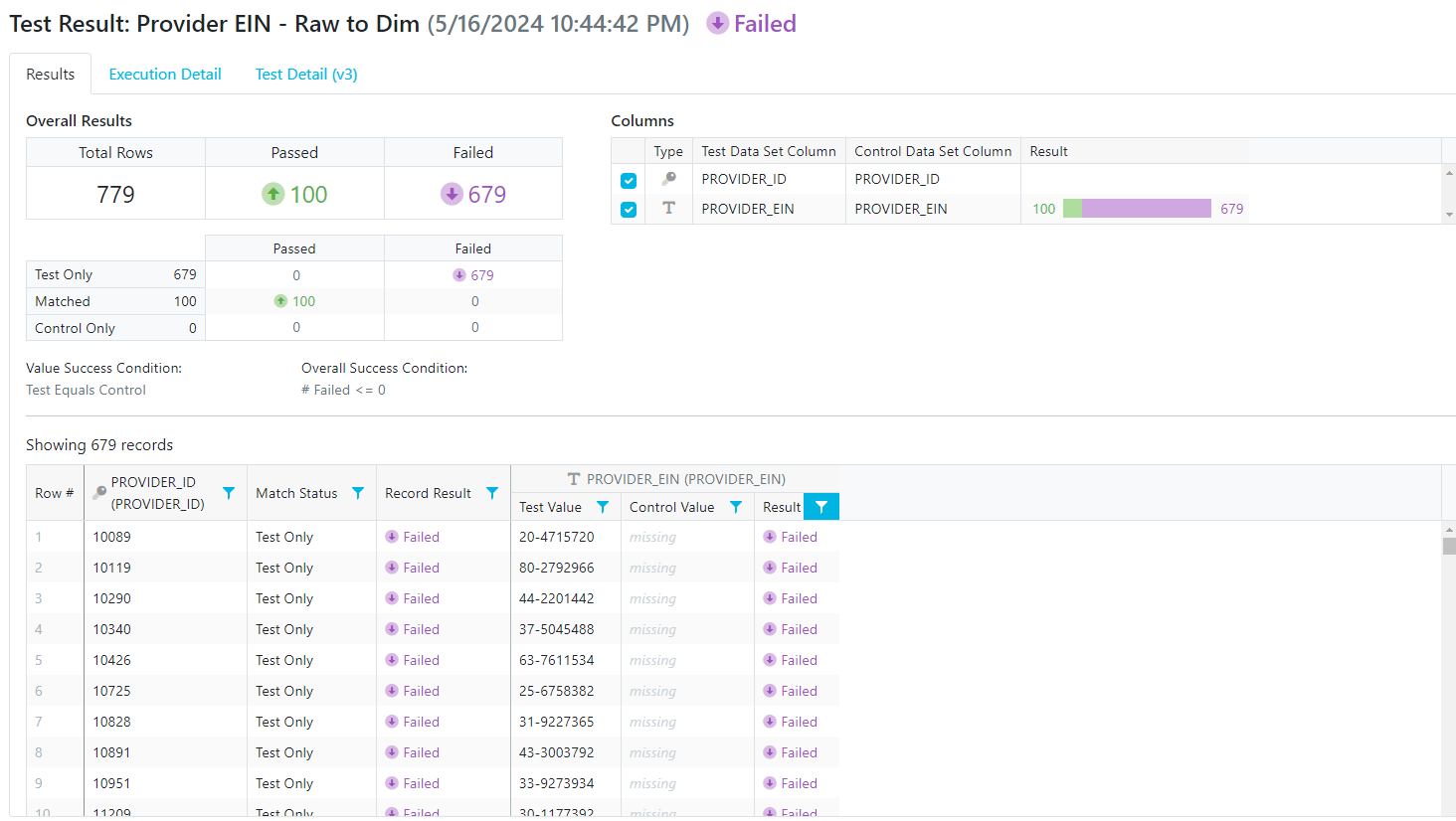Click the purple failed arrow icon beside 679

pos(452,194)
